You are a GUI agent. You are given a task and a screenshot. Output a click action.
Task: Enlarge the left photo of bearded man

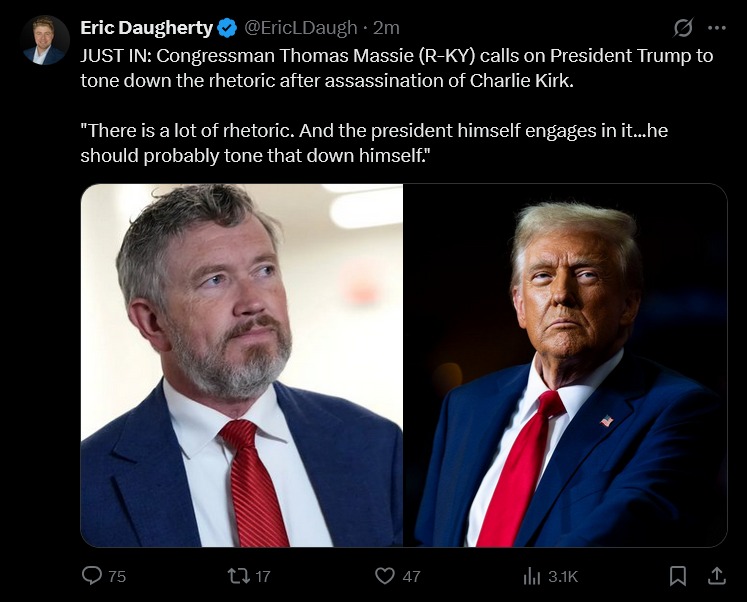click(x=241, y=365)
